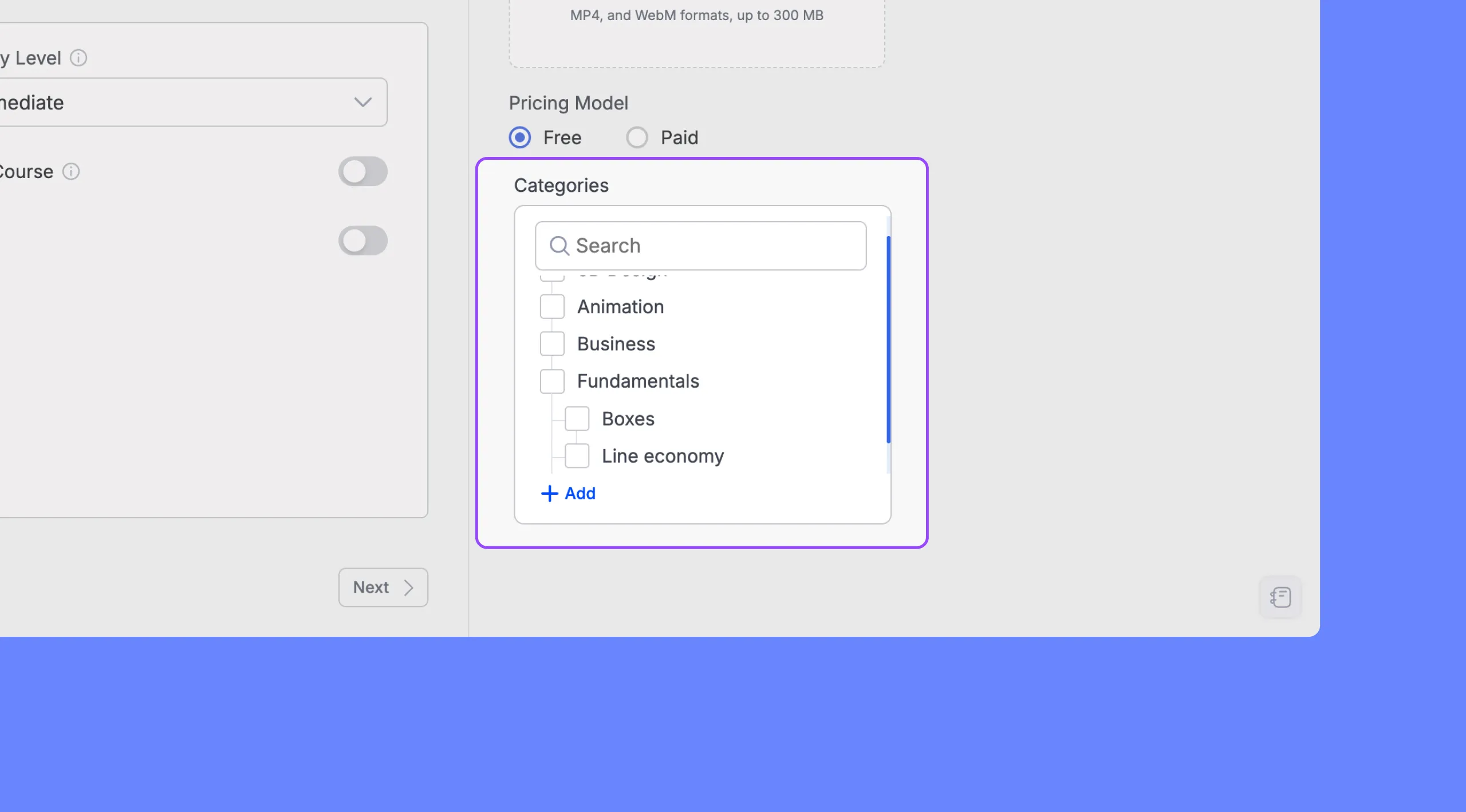Click the plus icon beside Add
The height and width of the screenshot is (812, 1466).
point(549,494)
